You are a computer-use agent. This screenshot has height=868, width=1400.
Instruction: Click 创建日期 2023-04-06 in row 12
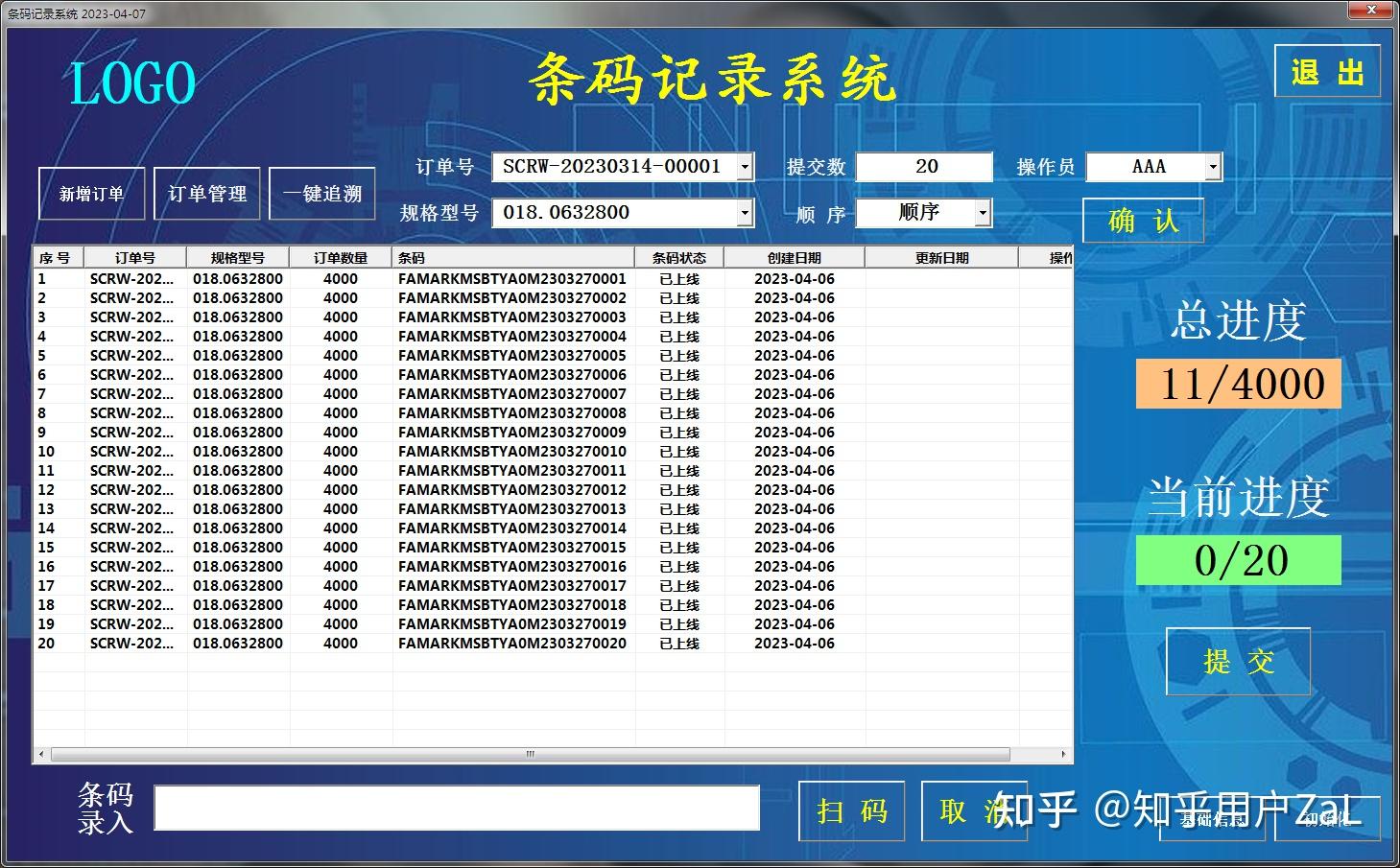(x=795, y=490)
